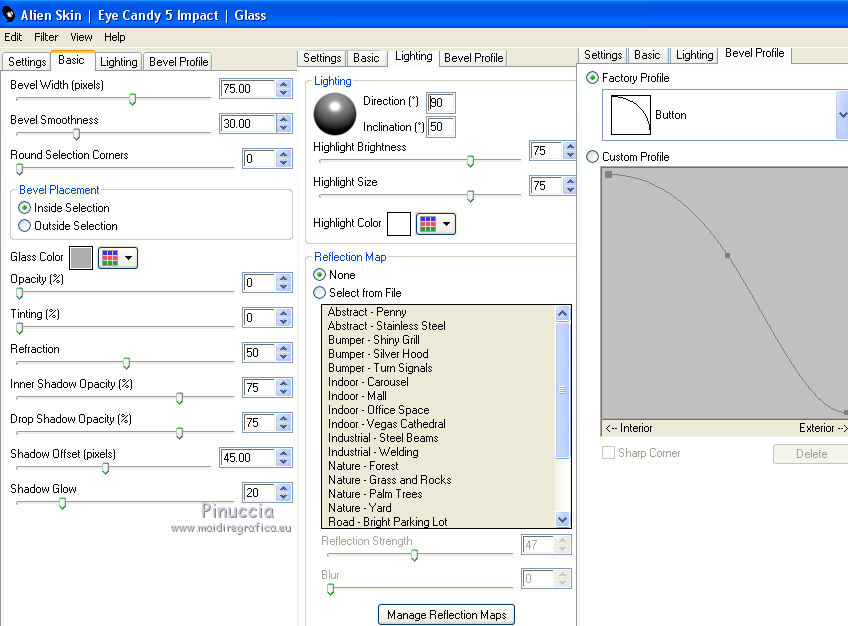Enable the Custom Profile option
Screen dimensions: 848x626
593,157
